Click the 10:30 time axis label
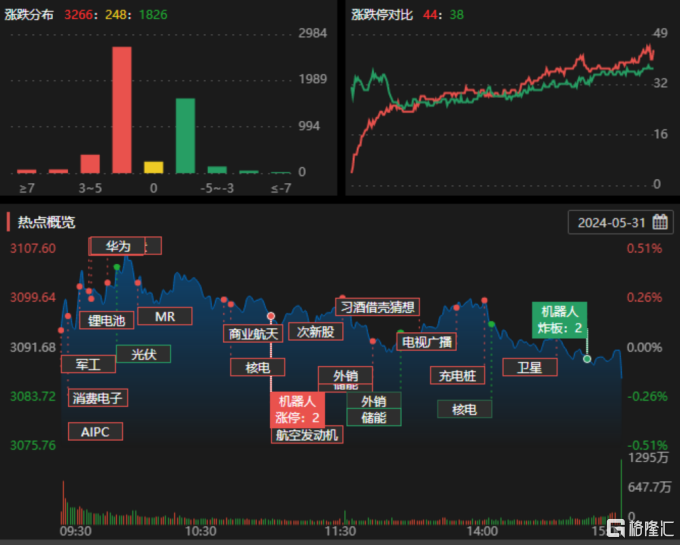 click(201, 531)
